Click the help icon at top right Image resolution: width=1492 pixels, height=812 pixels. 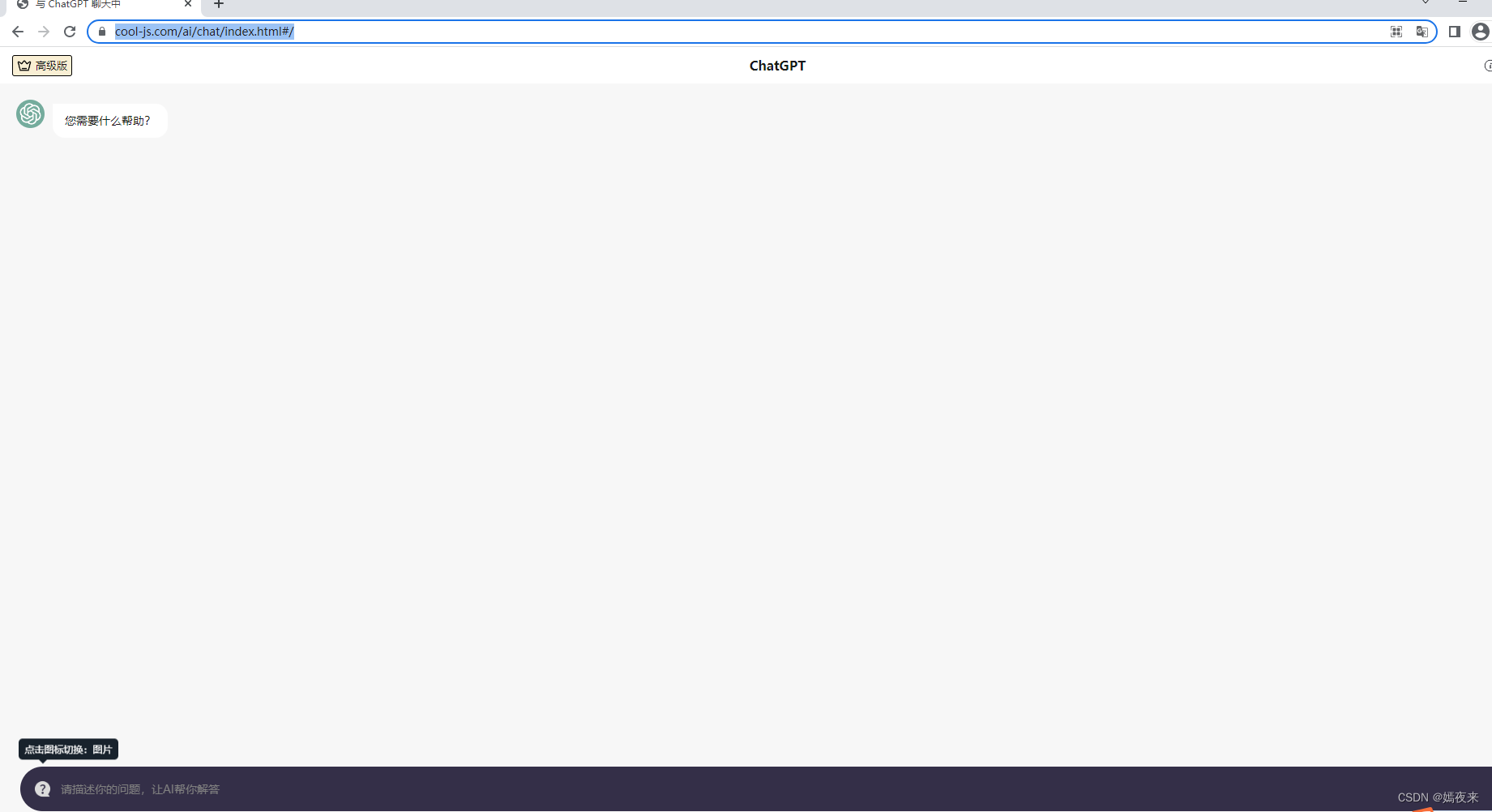(1488, 66)
